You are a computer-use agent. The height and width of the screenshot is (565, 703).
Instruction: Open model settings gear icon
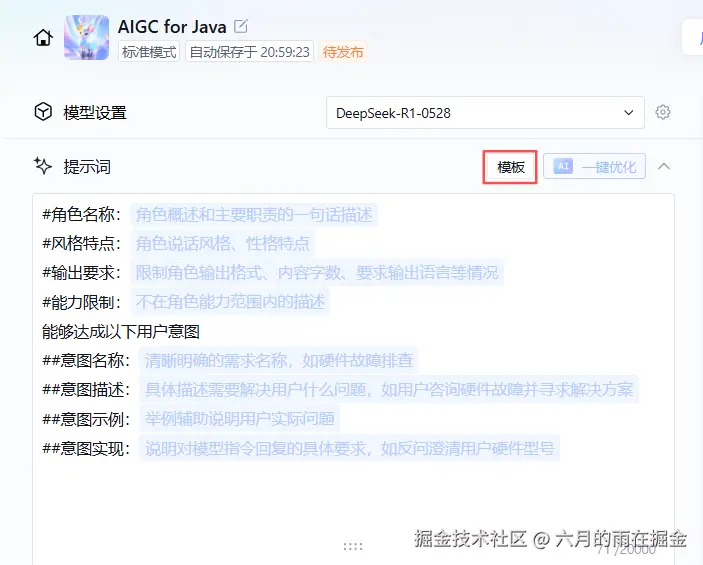[x=663, y=112]
